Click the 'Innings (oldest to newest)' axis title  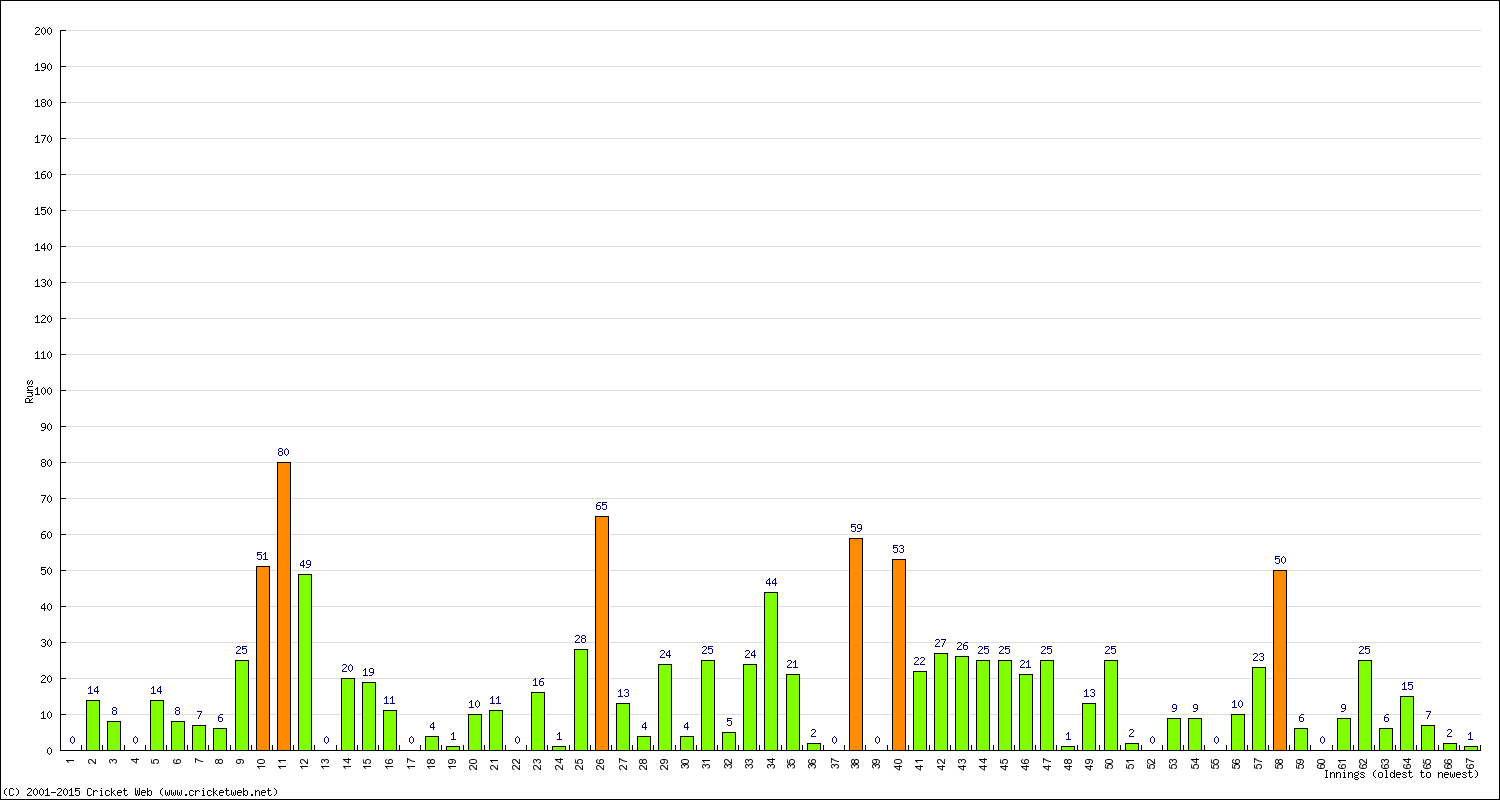tap(1401, 774)
